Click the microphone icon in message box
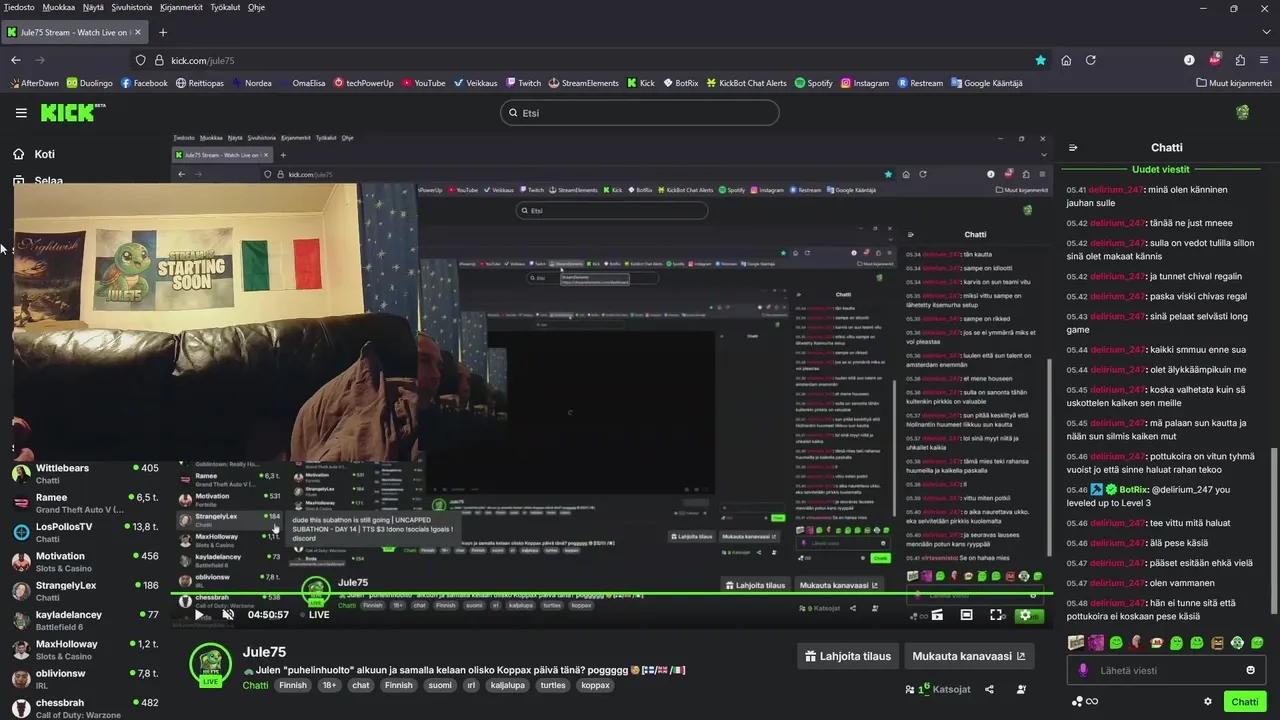The height and width of the screenshot is (720, 1280). (1083, 670)
